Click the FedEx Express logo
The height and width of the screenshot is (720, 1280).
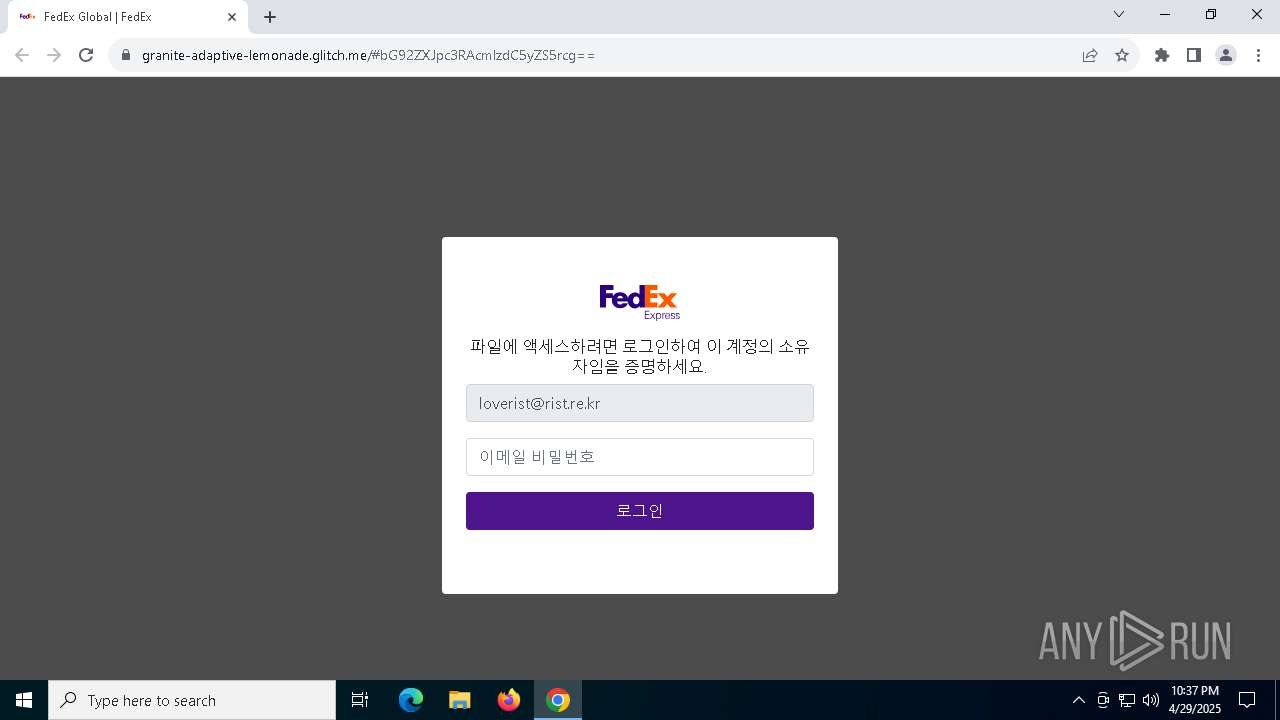point(640,302)
